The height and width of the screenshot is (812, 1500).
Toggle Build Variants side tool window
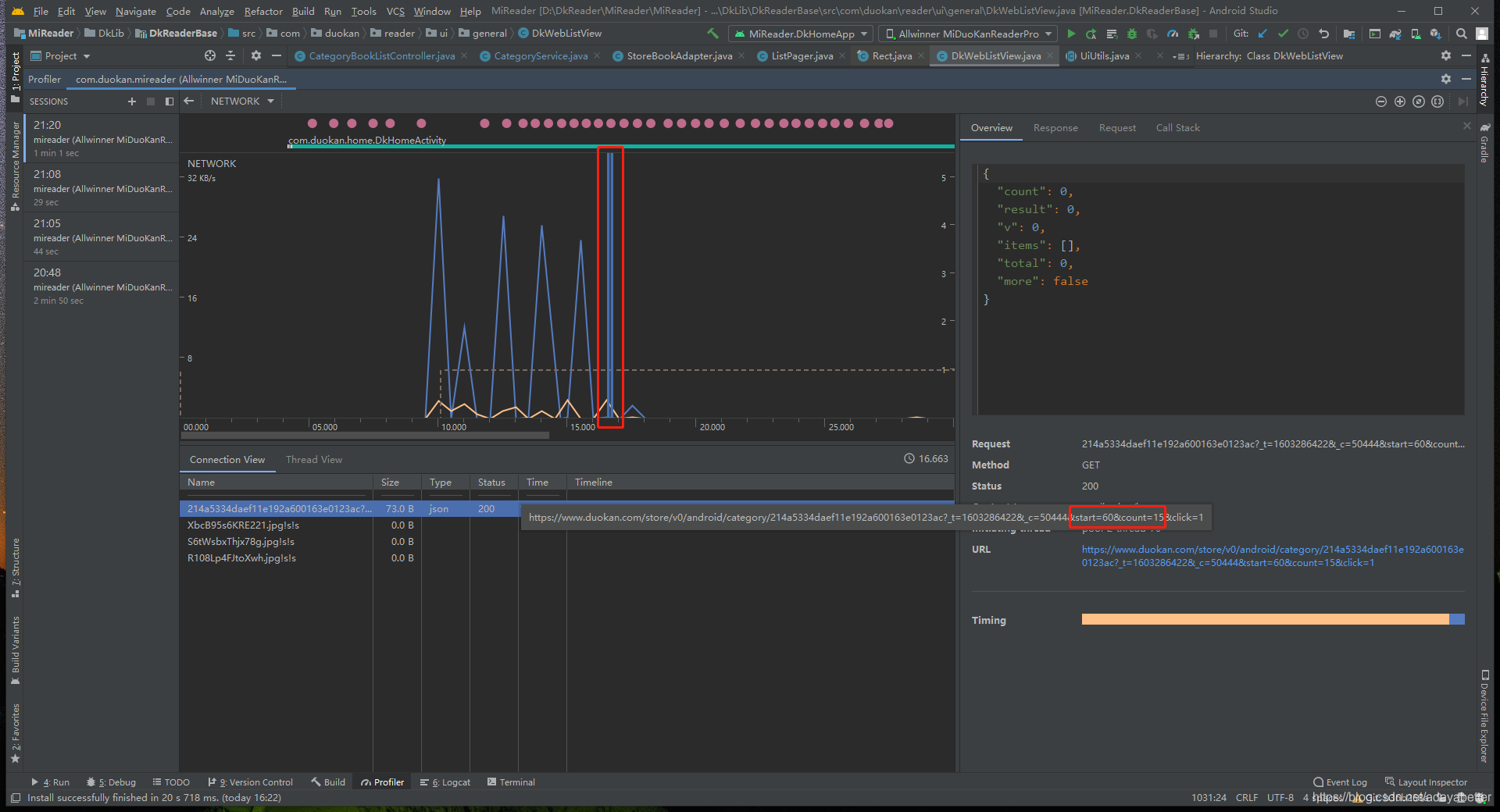pyautogui.click(x=15, y=650)
